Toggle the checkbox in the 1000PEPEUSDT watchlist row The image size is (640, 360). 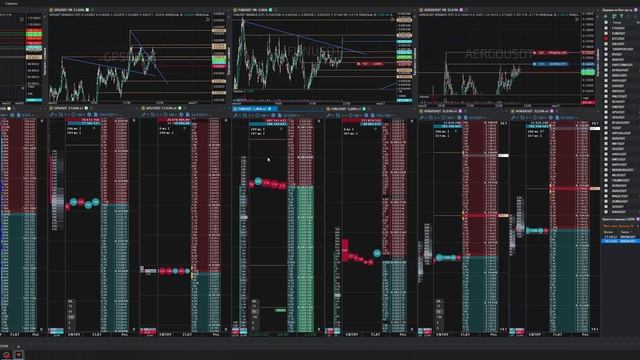pyautogui.click(x=606, y=49)
